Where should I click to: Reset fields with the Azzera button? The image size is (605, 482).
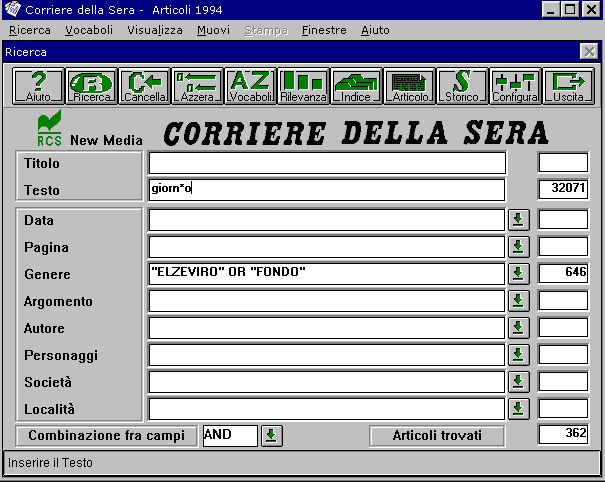point(198,86)
